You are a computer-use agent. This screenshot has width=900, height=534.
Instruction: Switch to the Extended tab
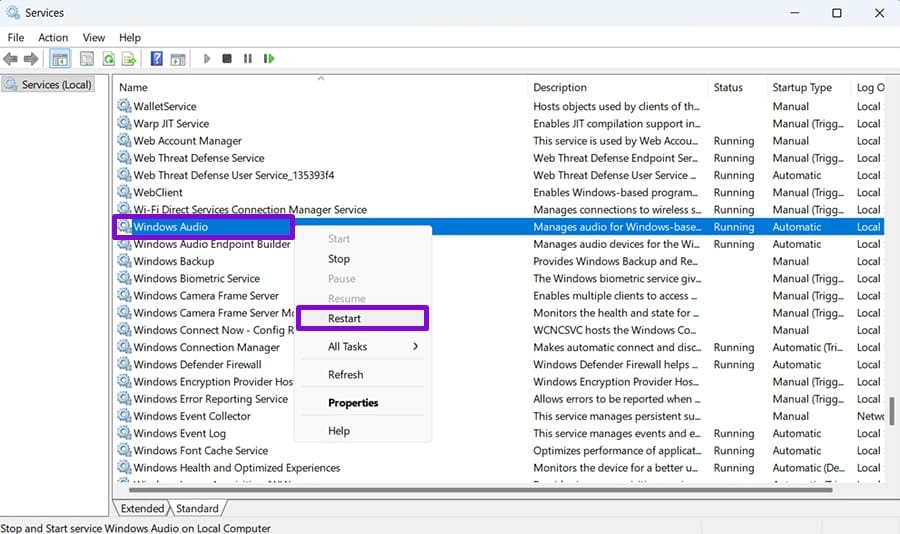coord(142,508)
